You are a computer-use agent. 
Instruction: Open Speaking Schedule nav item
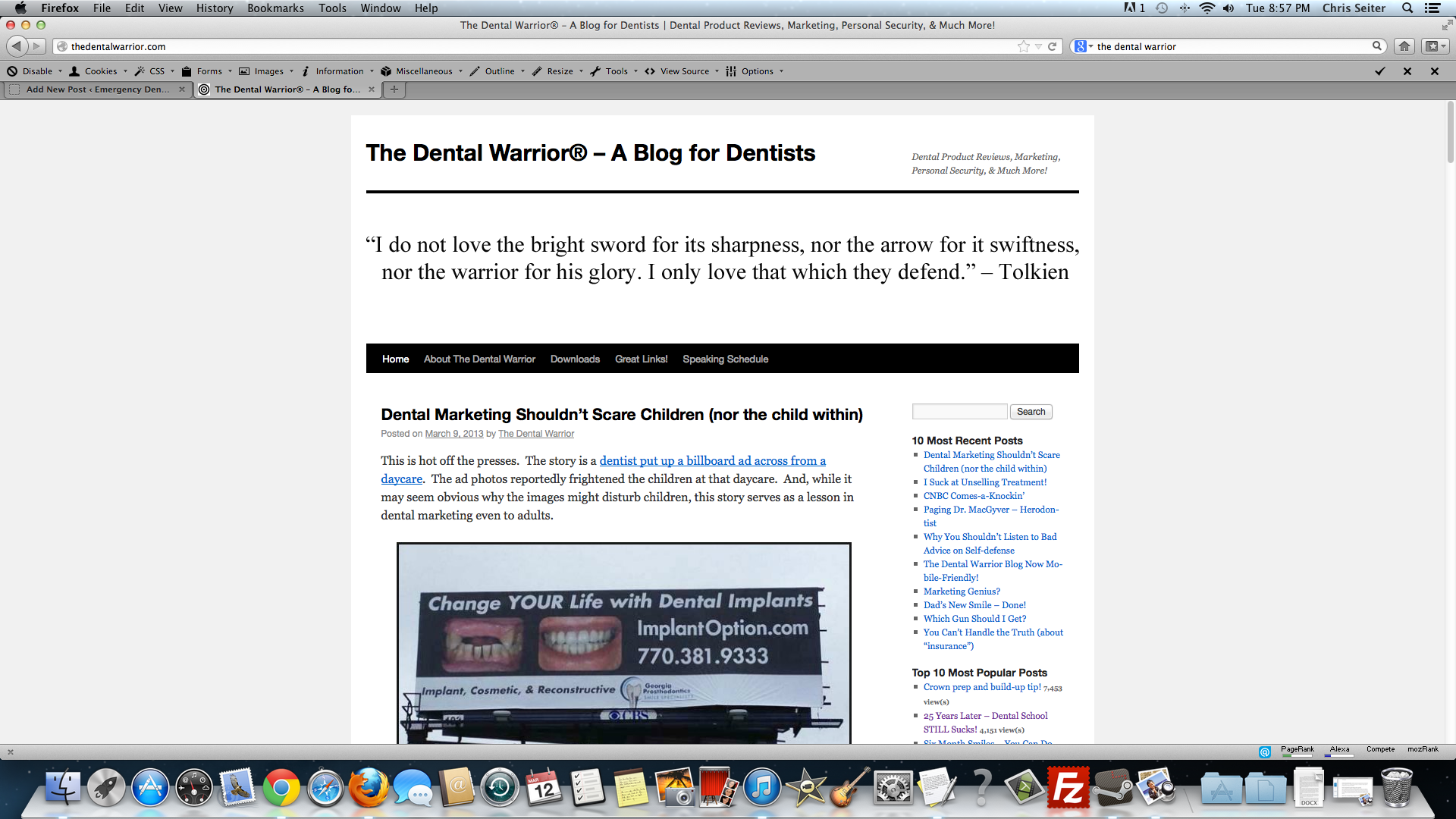tap(725, 359)
